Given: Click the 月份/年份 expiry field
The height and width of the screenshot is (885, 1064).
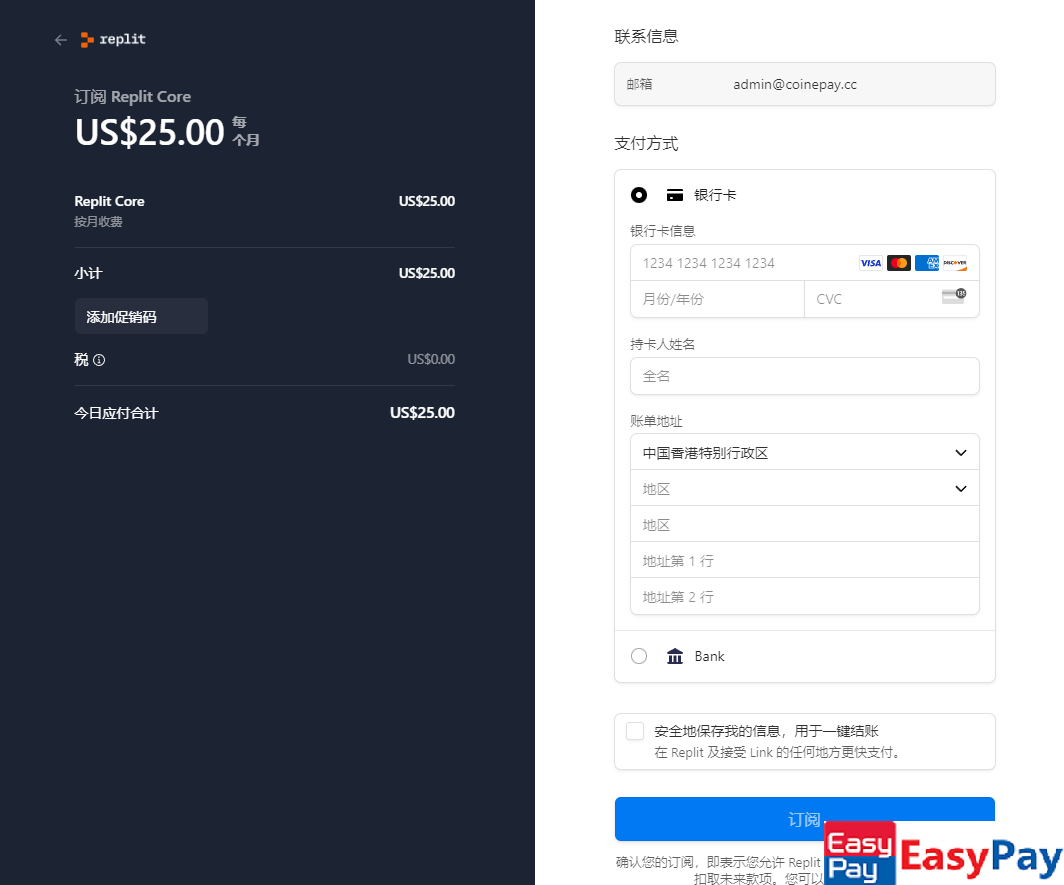Looking at the screenshot, I should [x=717, y=299].
